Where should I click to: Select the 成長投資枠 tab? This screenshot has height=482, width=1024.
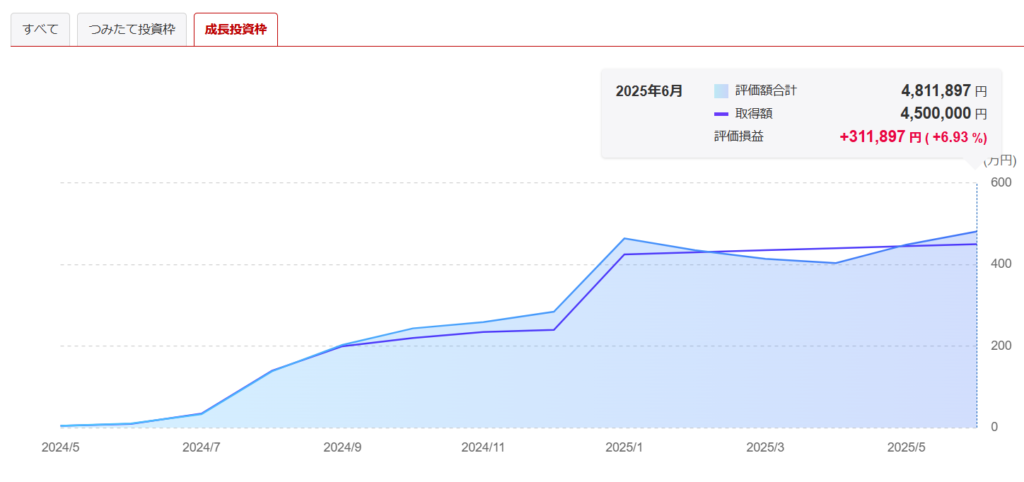(235, 30)
